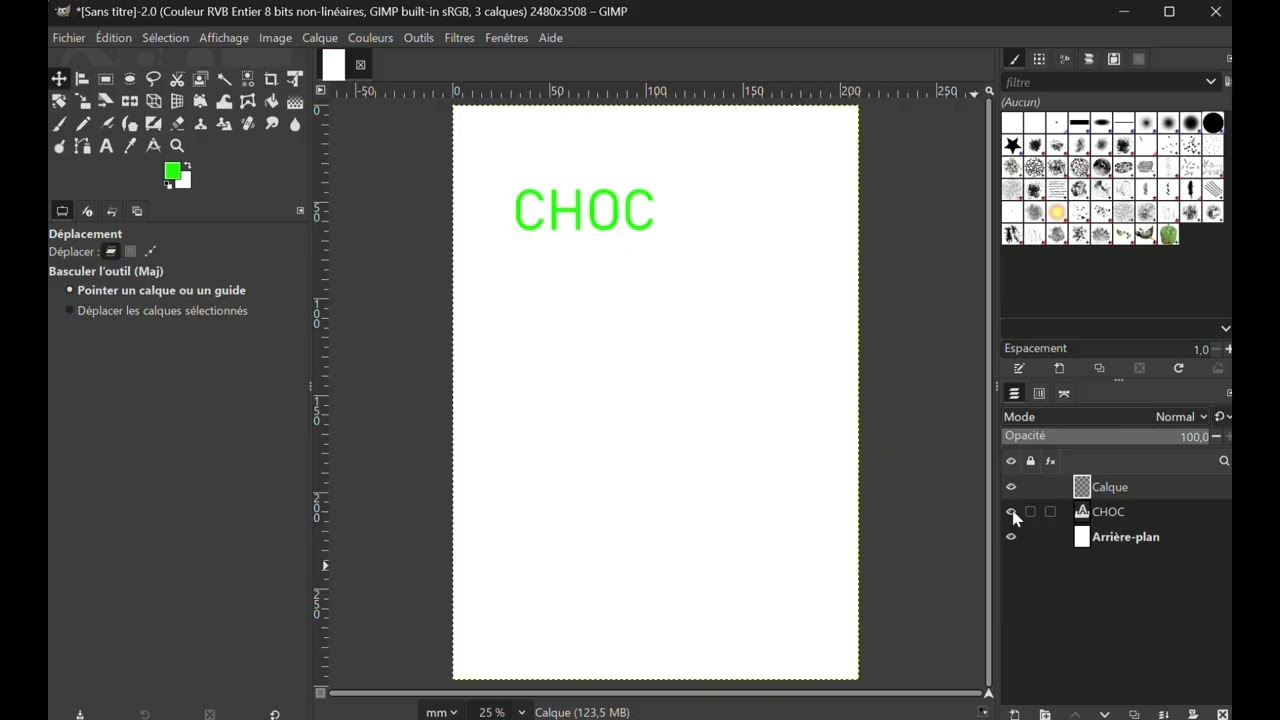Choose 'Déplacer les calques sélectionnés' option
The width and height of the screenshot is (1280, 720).
(155, 311)
